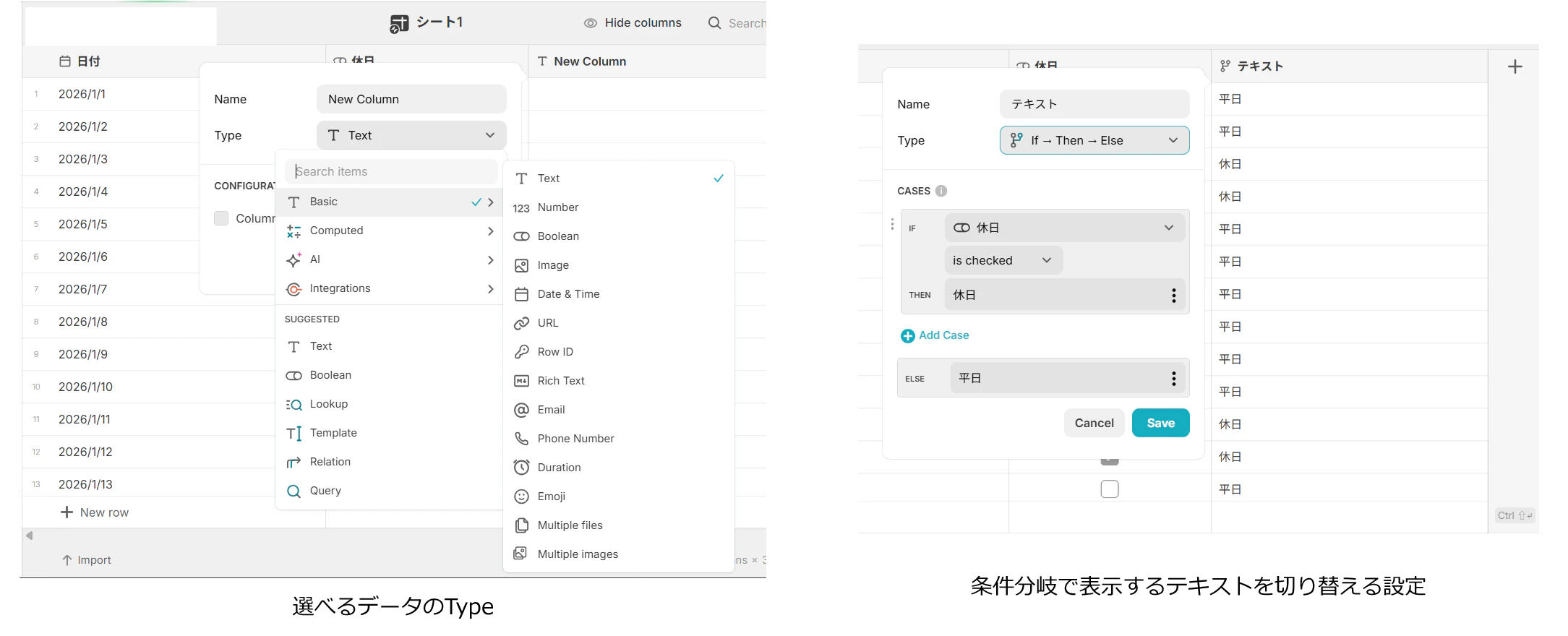Image resolution: width=1568 pixels, height=636 pixels.
Task: Click the New Column header
Action: pyautogui.click(x=647, y=61)
